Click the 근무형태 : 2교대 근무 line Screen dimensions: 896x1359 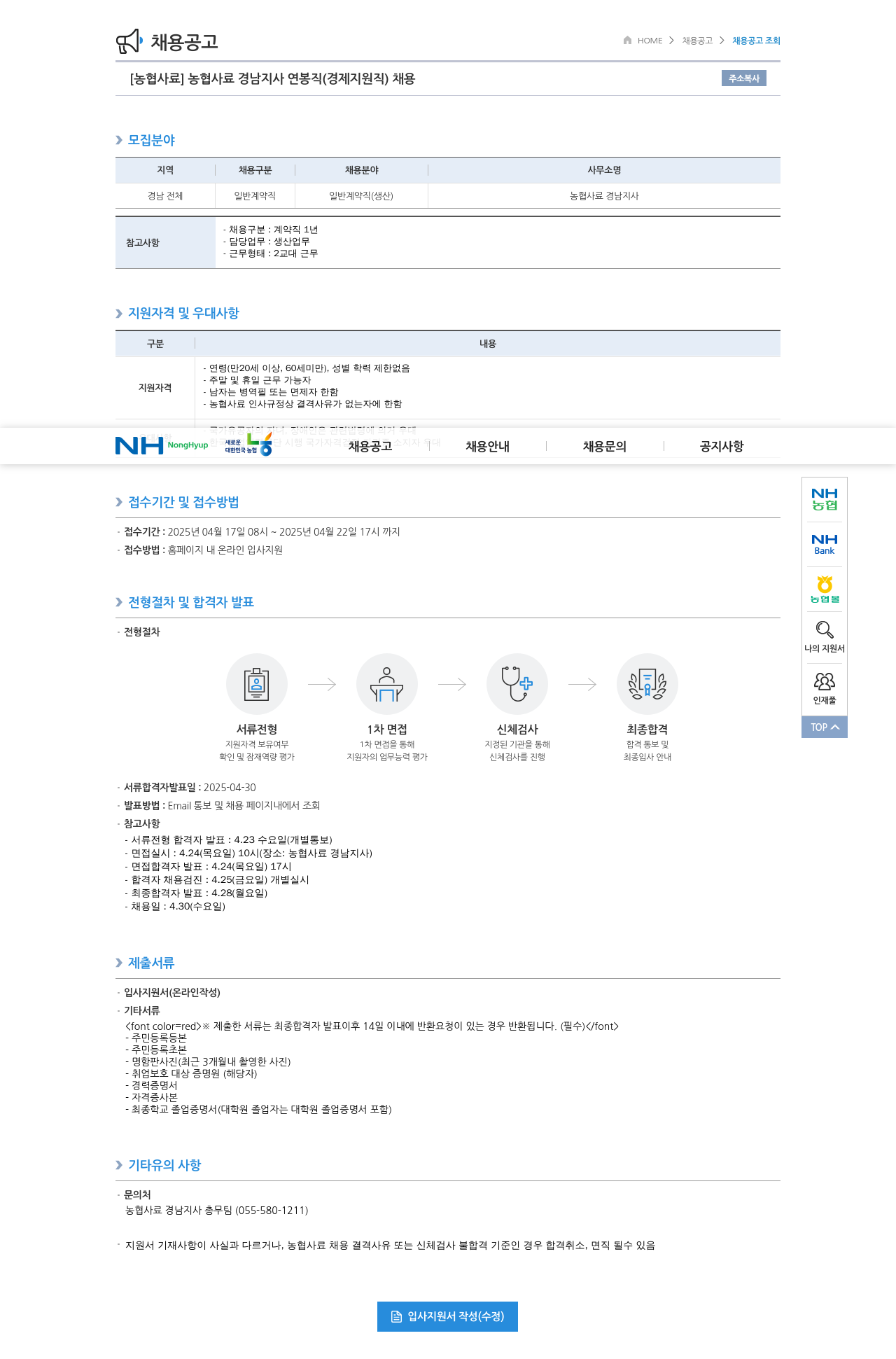pos(270,253)
